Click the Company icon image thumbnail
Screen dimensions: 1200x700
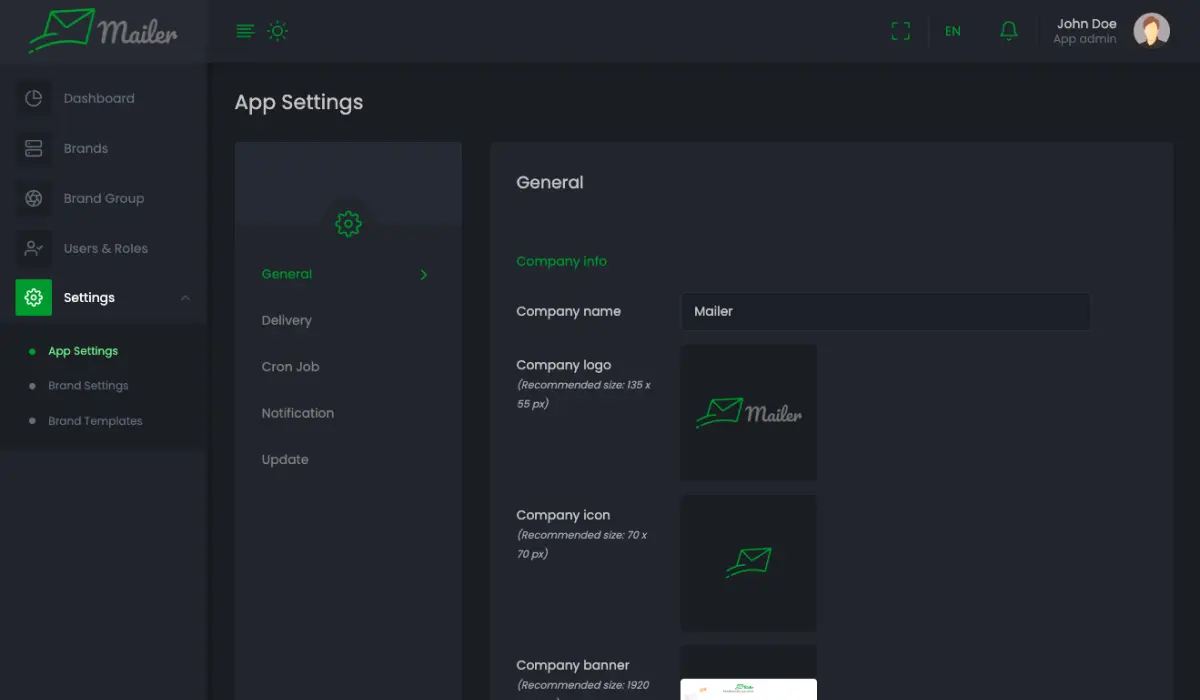pos(749,563)
